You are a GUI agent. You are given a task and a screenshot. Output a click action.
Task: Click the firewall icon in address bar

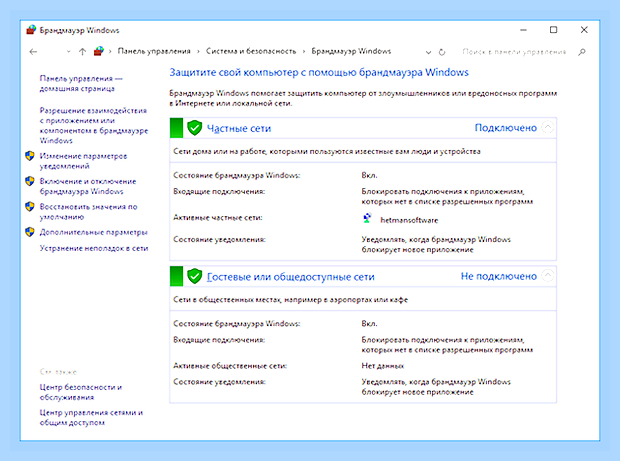[99, 51]
